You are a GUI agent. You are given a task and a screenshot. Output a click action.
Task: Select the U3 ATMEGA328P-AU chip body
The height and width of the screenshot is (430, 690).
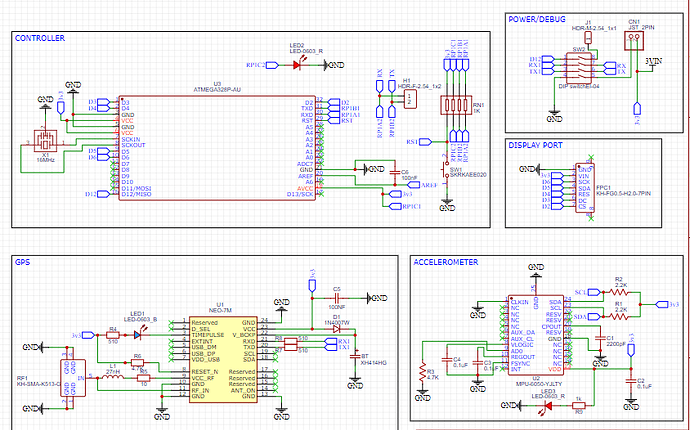tap(217, 148)
